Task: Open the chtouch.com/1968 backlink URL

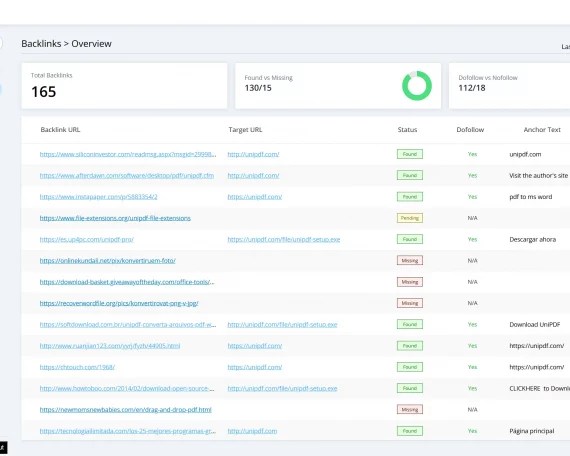Action: [77, 367]
